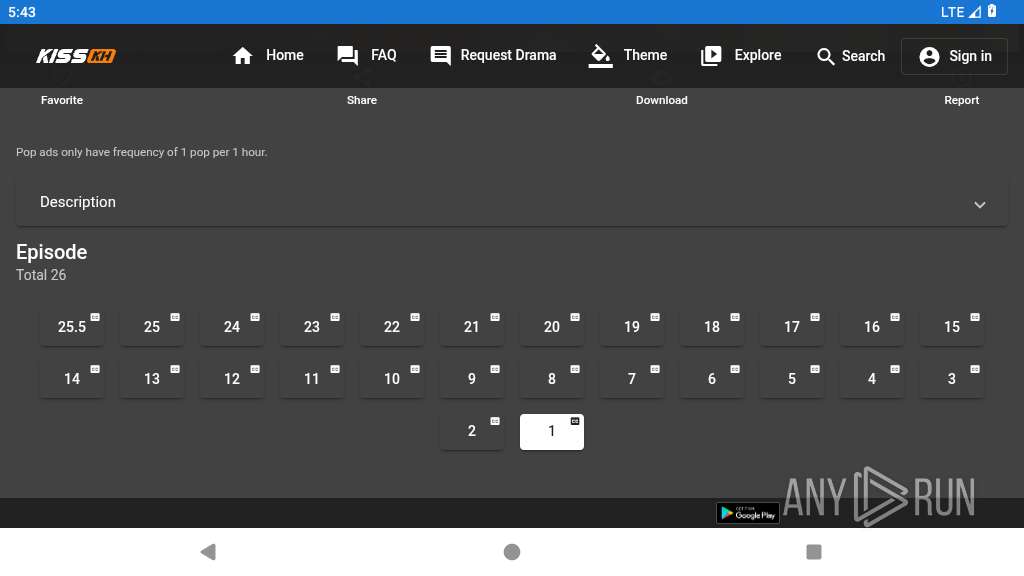
Task: Select episode 11
Action: click(x=312, y=379)
